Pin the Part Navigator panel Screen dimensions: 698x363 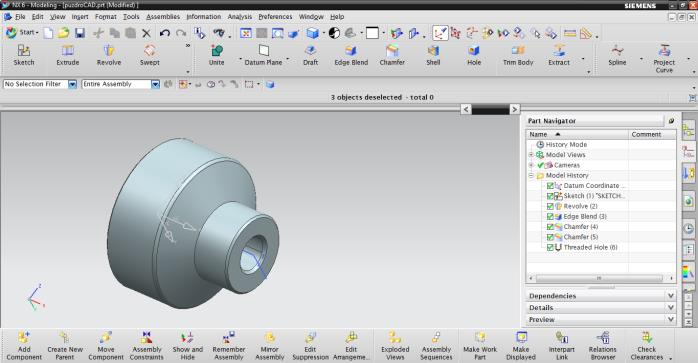671,121
